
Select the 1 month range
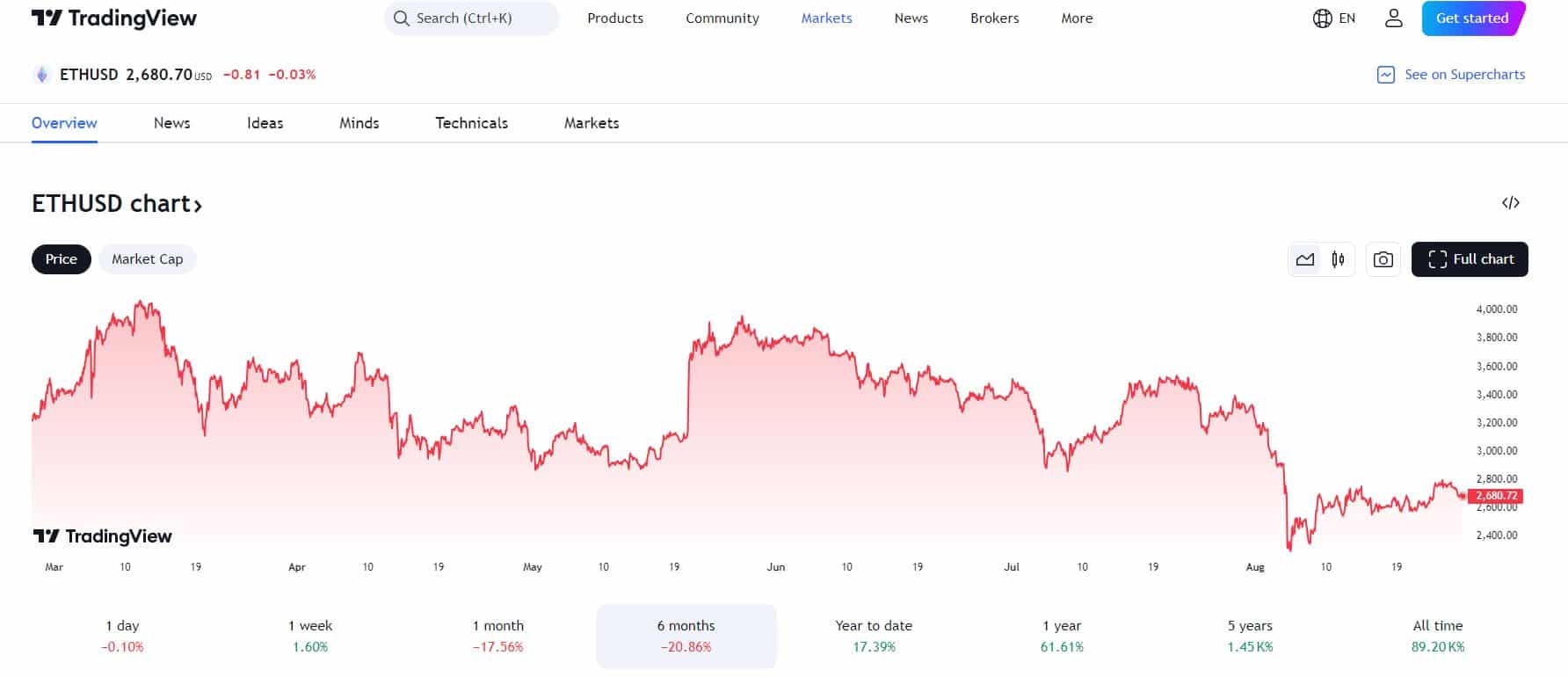point(498,637)
